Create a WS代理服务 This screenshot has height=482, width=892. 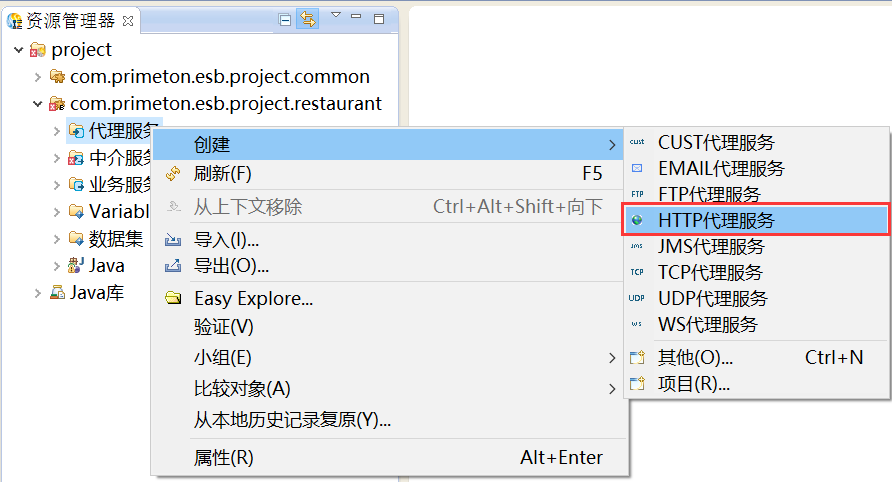pyautogui.click(x=757, y=325)
